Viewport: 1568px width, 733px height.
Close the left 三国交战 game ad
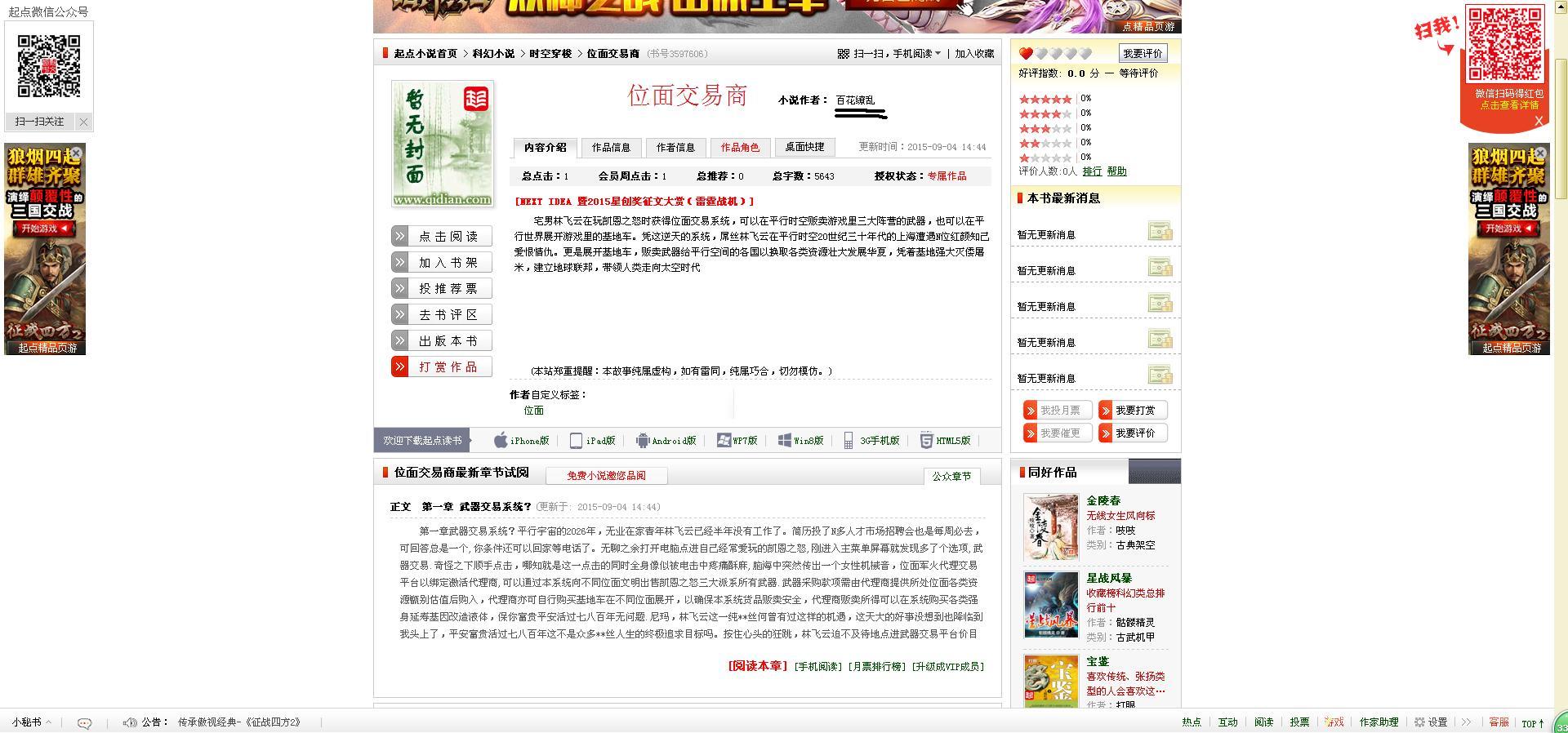pyautogui.click(x=76, y=153)
